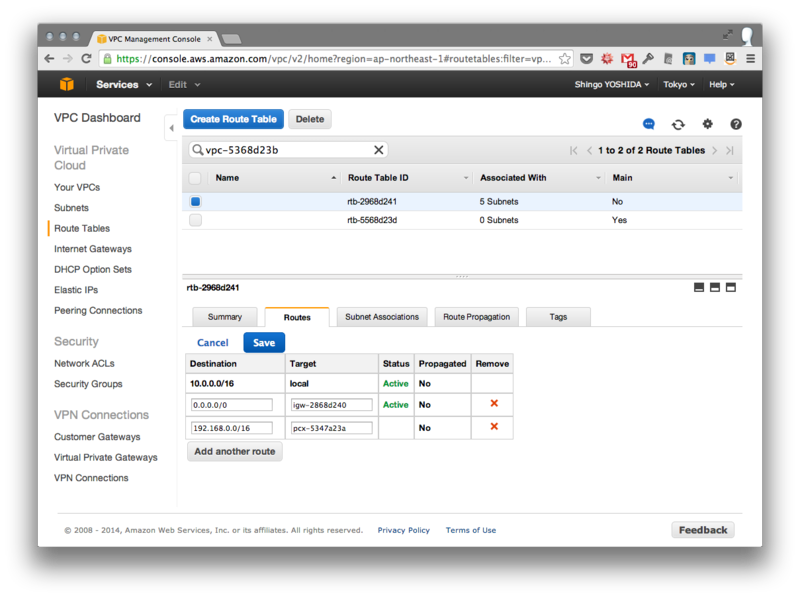The height and width of the screenshot is (599, 800).
Task: Select the VPC Management Console browser tab
Action: click(x=154, y=39)
